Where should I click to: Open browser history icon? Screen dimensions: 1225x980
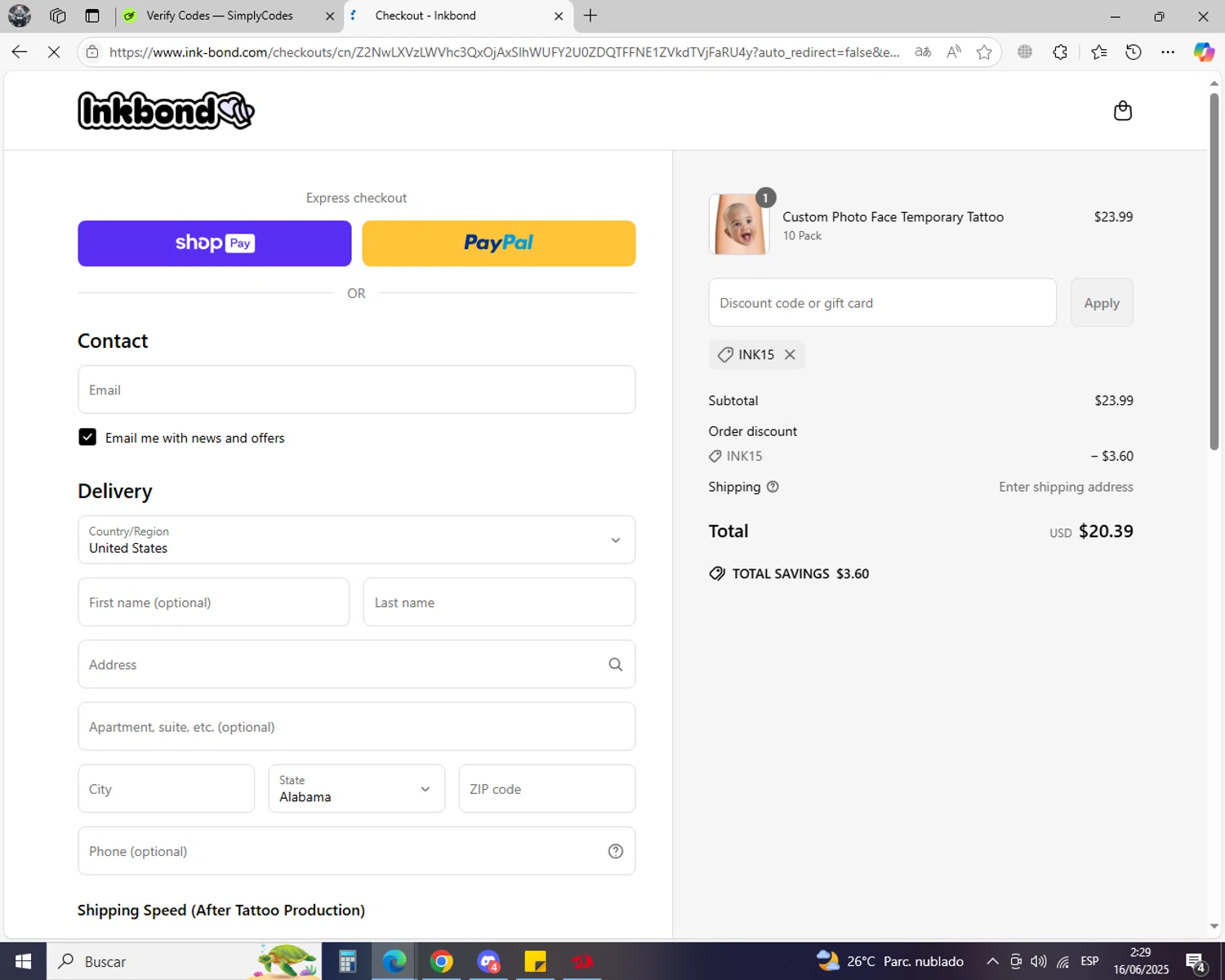pos(1134,51)
